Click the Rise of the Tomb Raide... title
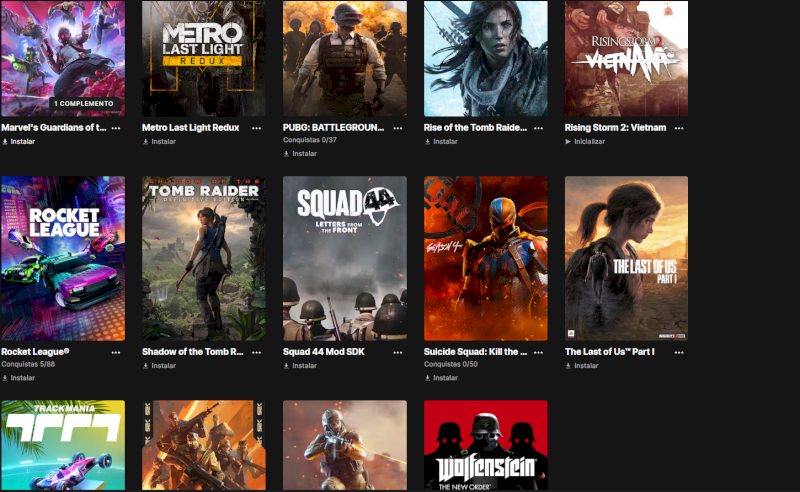Image resolution: width=800 pixels, height=492 pixels. [x=476, y=128]
